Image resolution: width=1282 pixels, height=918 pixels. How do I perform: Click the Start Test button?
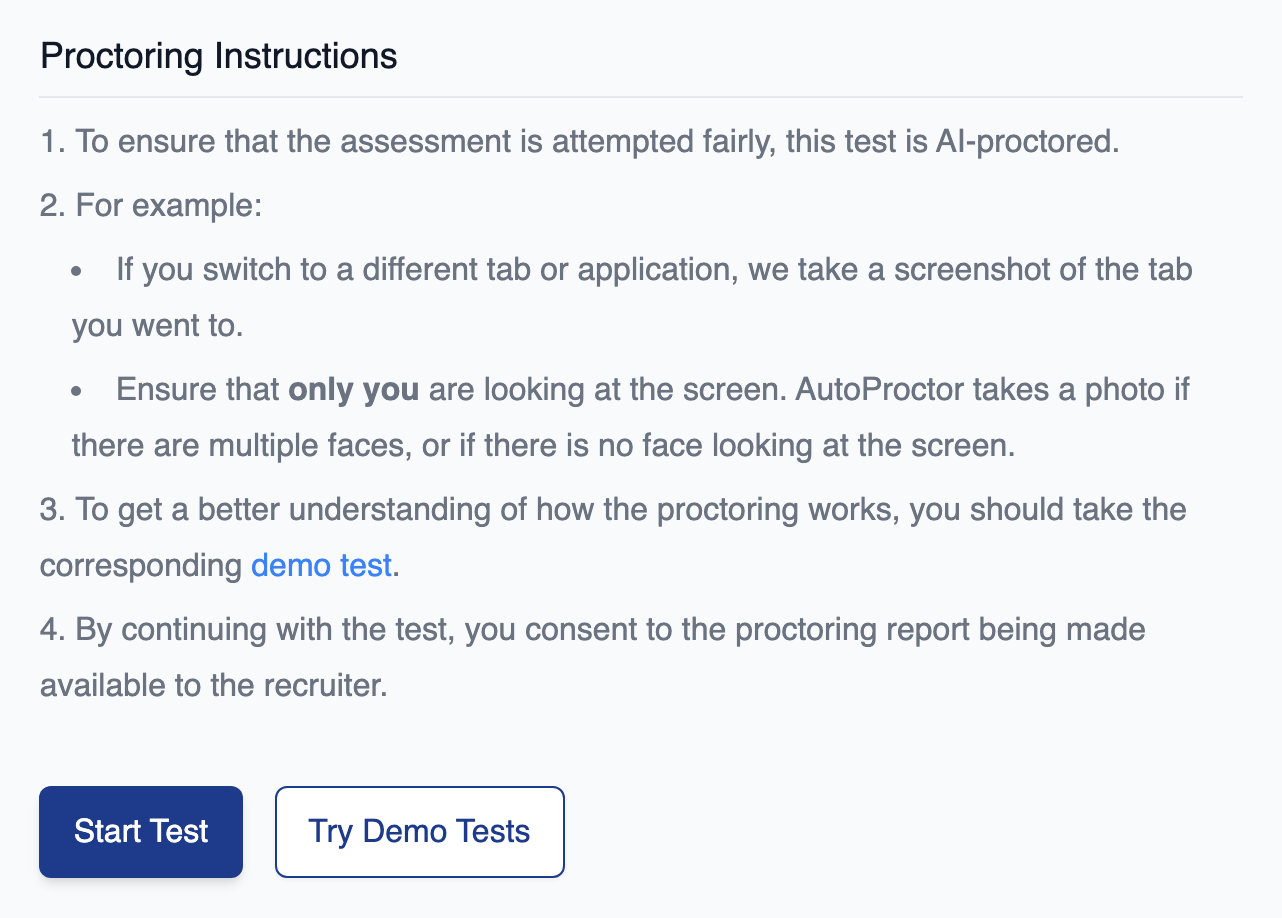[x=141, y=831]
